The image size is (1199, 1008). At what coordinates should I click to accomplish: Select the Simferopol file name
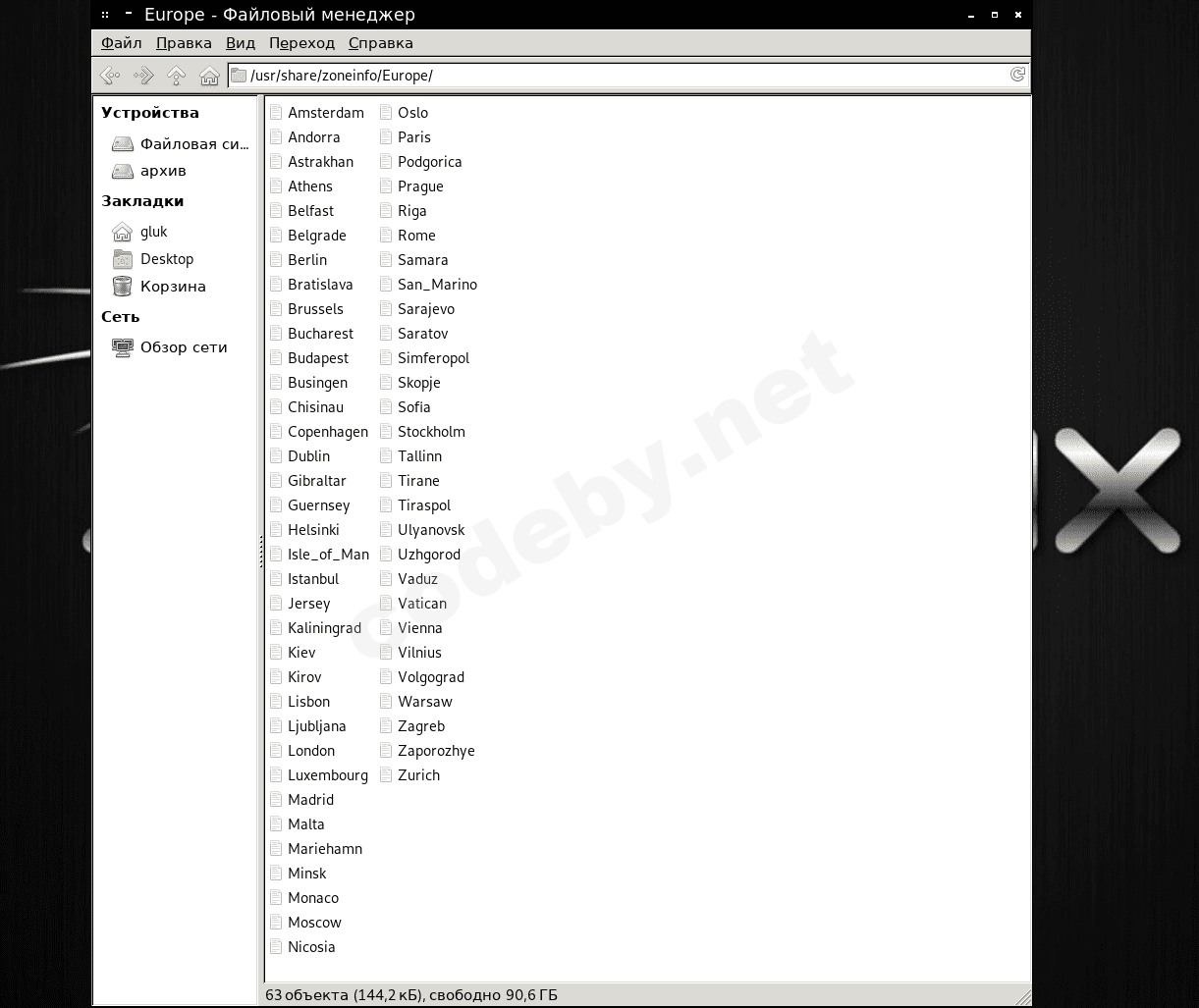coord(434,358)
